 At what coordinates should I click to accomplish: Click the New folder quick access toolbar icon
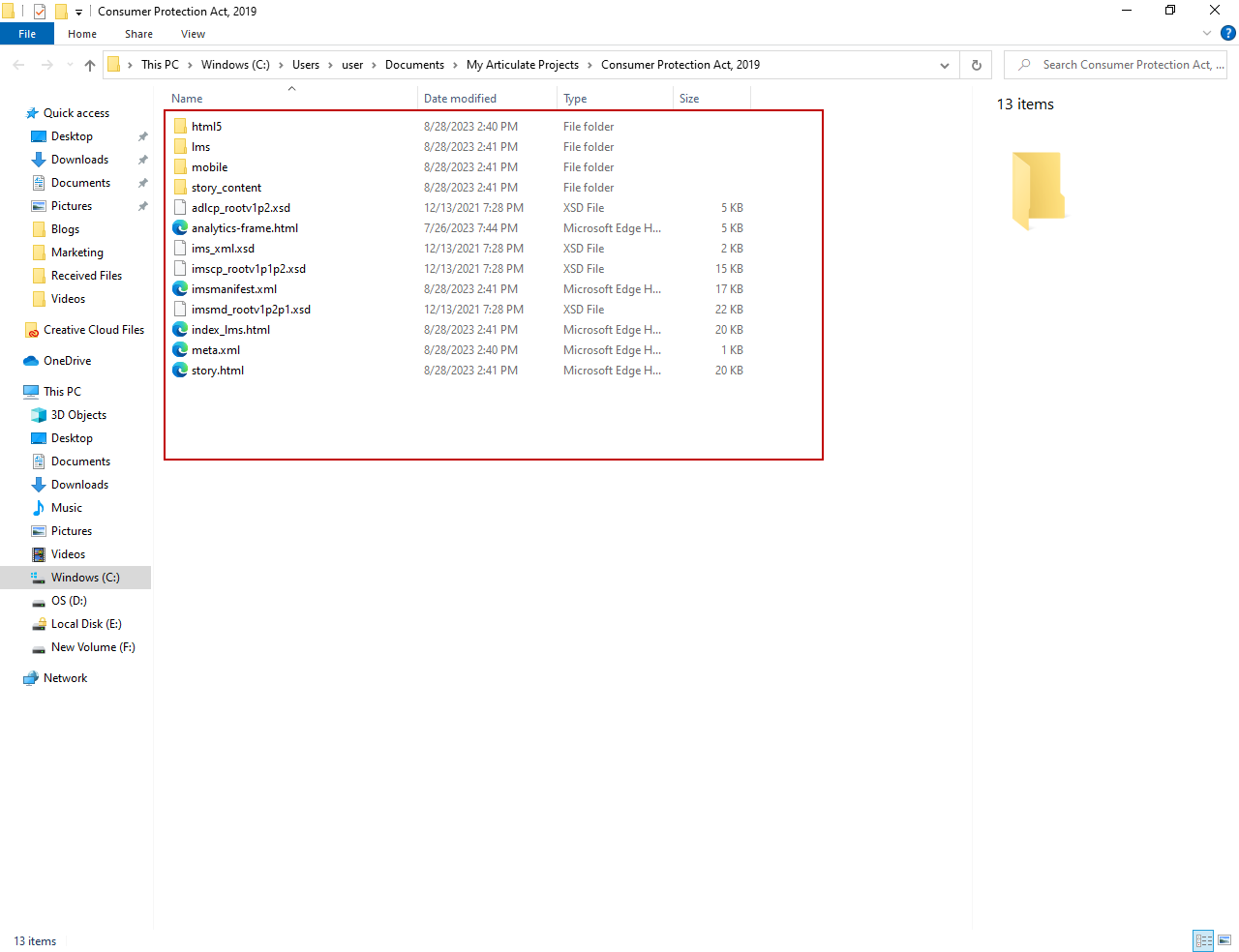click(61, 12)
